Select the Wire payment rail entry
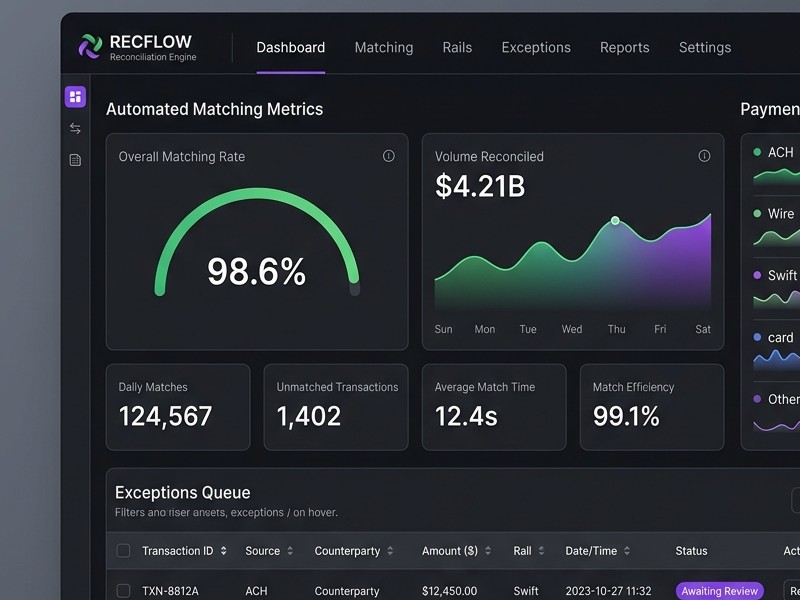 [776, 227]
